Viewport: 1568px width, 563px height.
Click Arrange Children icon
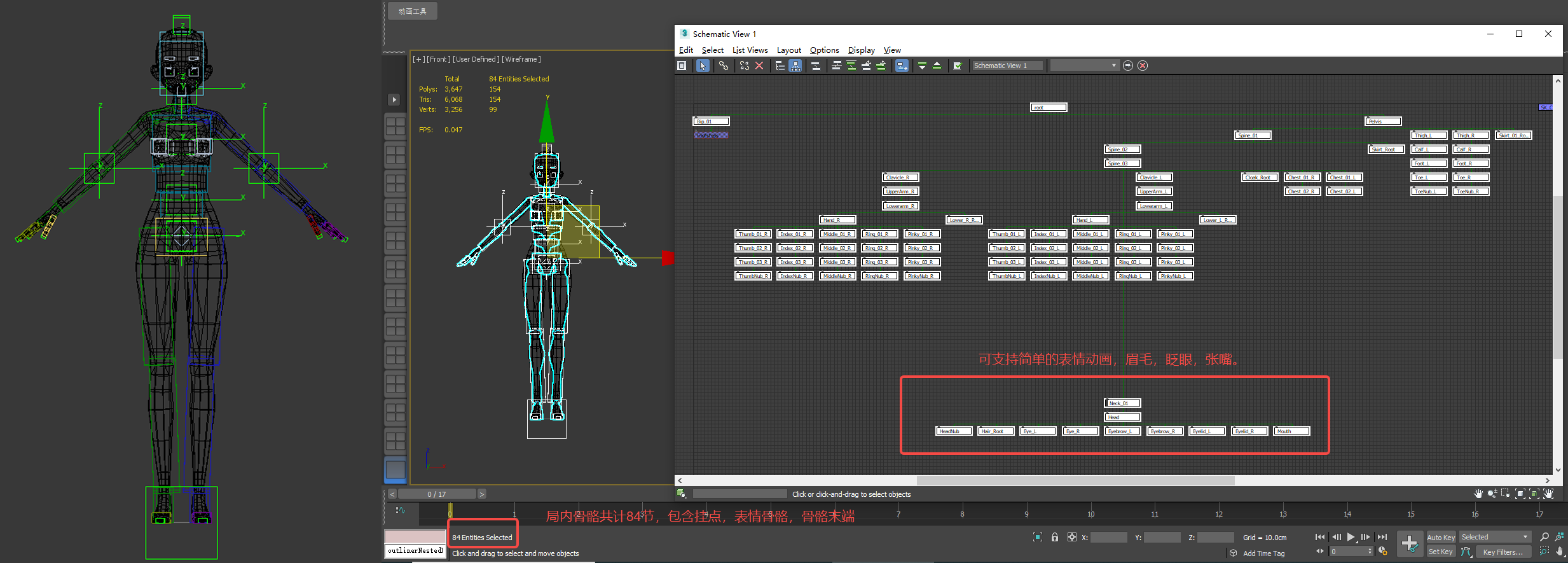[837, 66]
